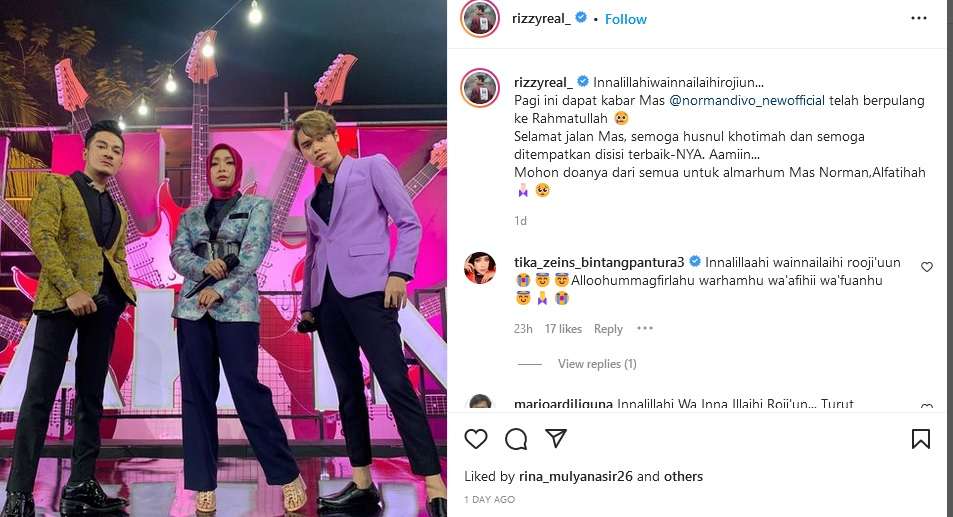Click rizzyreal_ avatar beside caption
953x517 pixels.
click(480, 88)
